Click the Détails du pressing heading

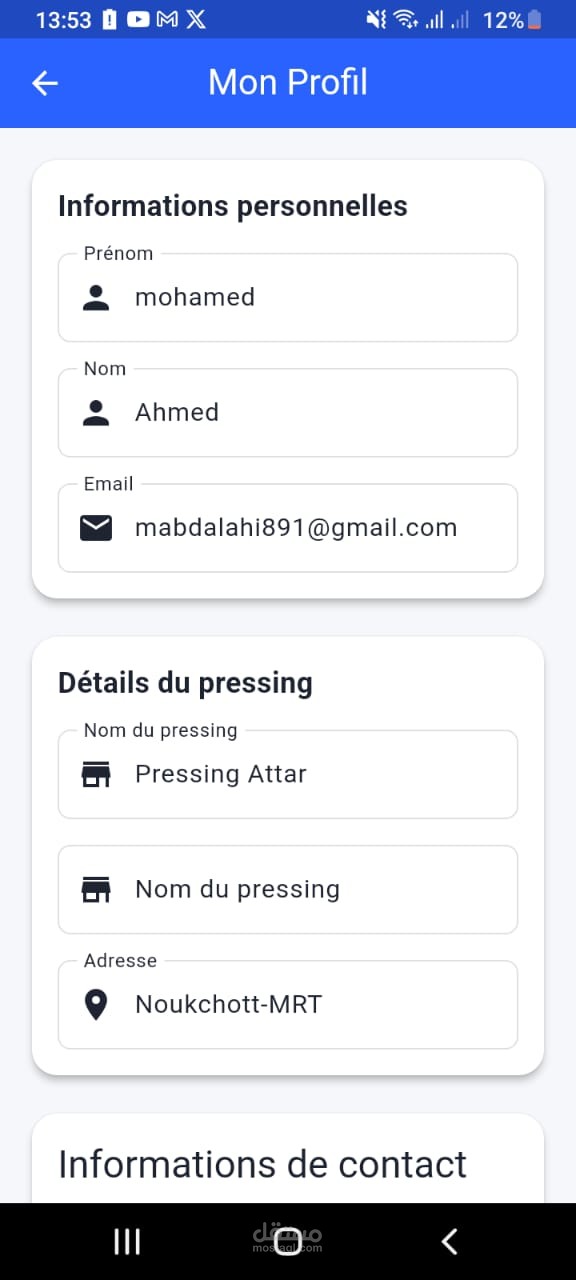185,683
